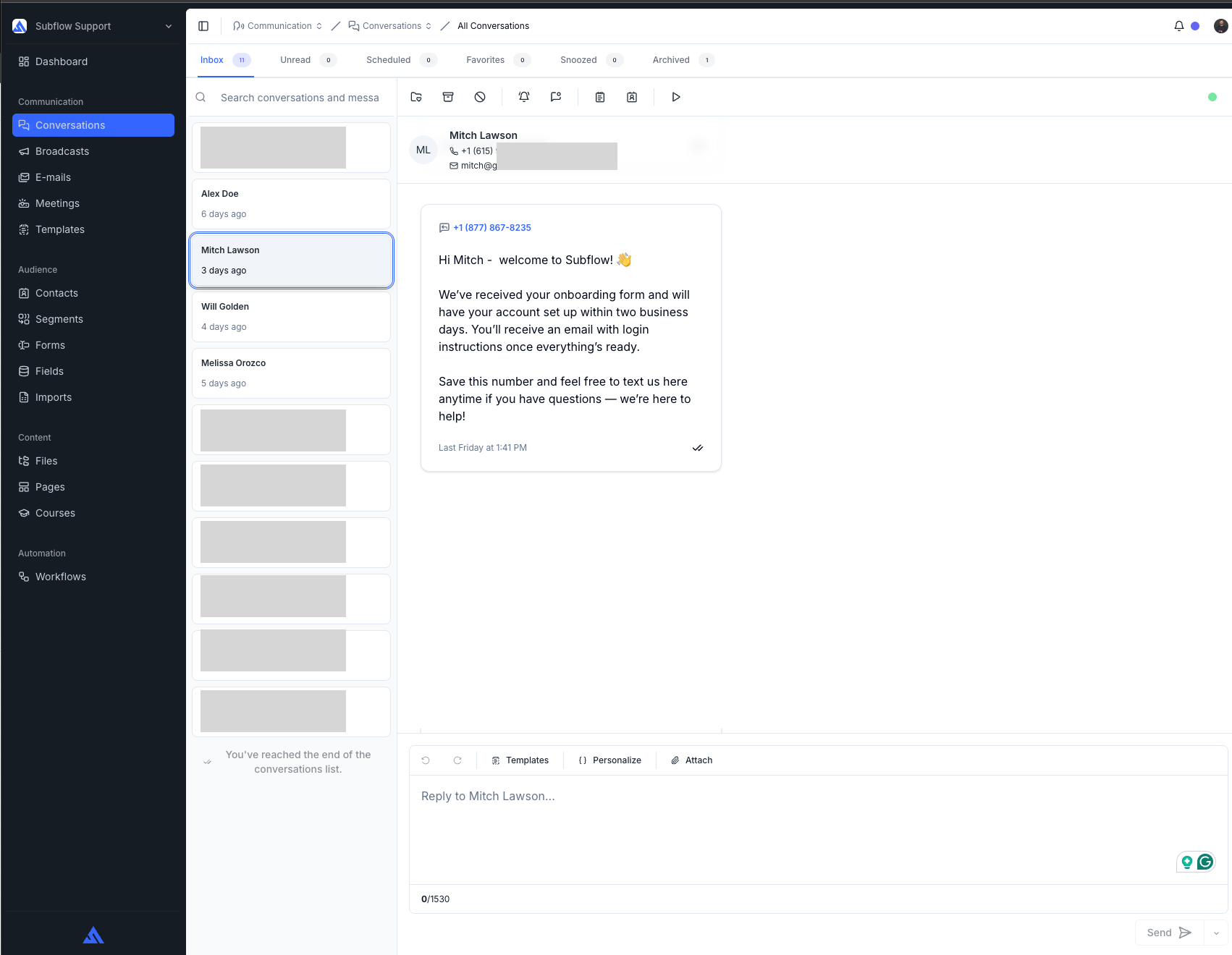The image size is (1232, 955).
Task: Click the play triangle toolbar icon
Action: [676, 97]
